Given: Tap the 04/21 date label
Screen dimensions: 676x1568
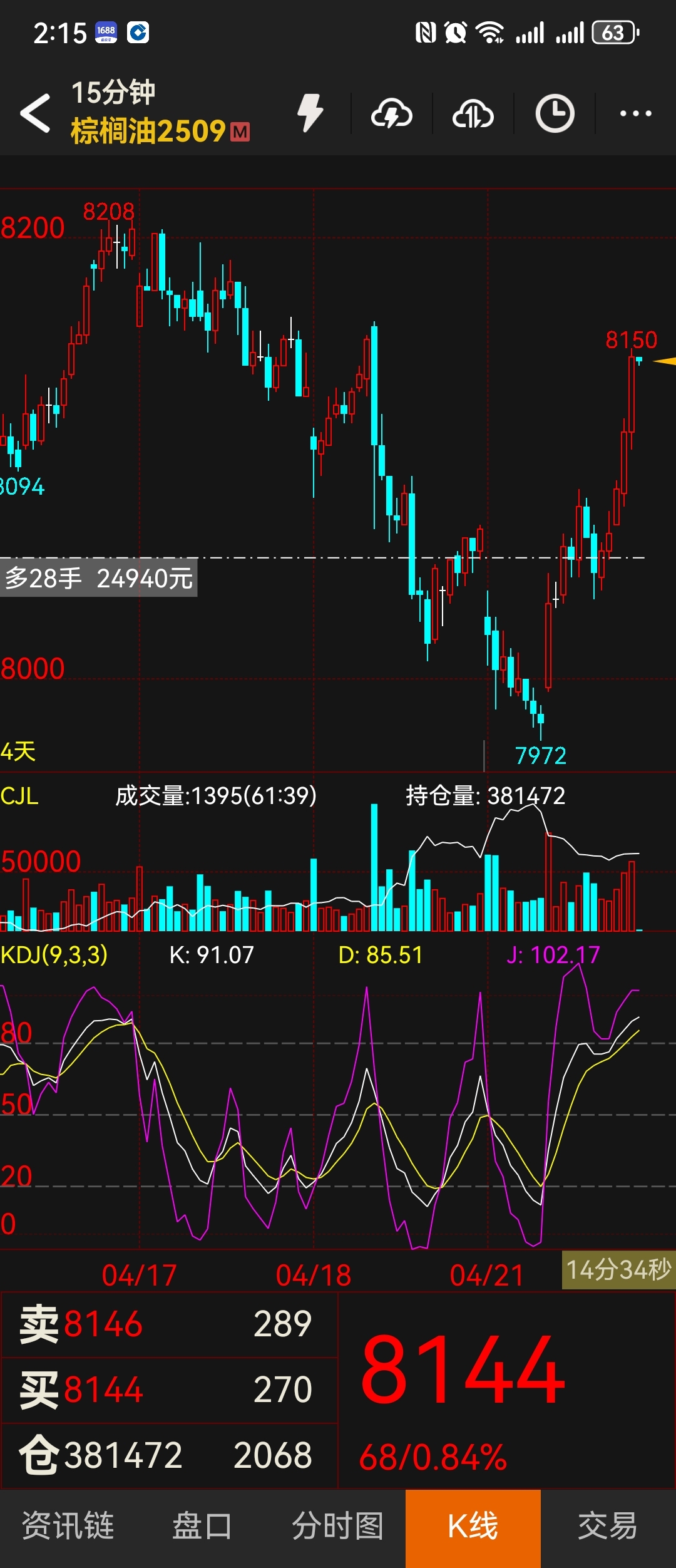Looking at the screenshot, I should pos(487,1276).
